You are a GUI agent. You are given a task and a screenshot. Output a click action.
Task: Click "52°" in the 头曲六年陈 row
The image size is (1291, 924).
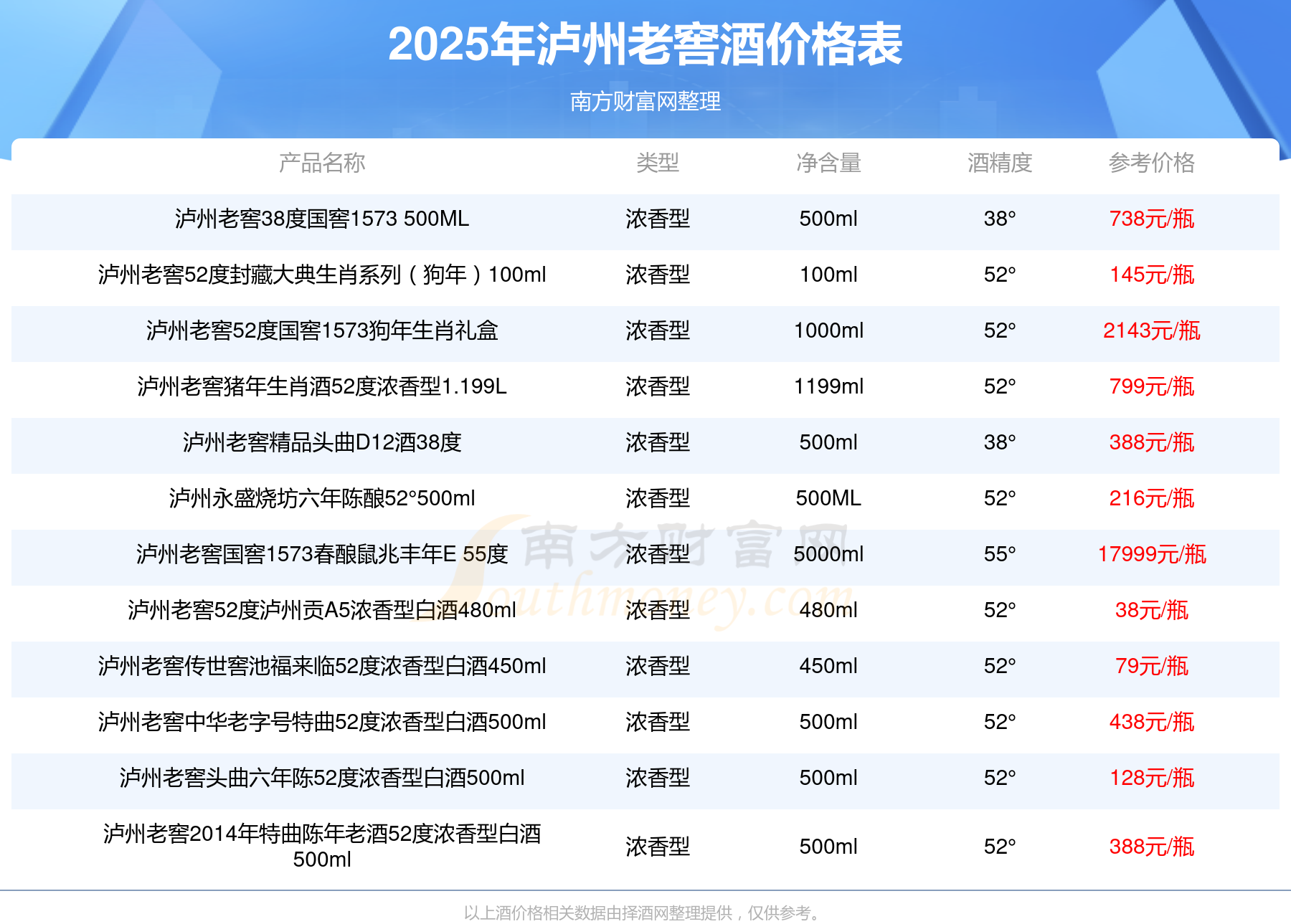1000,778
